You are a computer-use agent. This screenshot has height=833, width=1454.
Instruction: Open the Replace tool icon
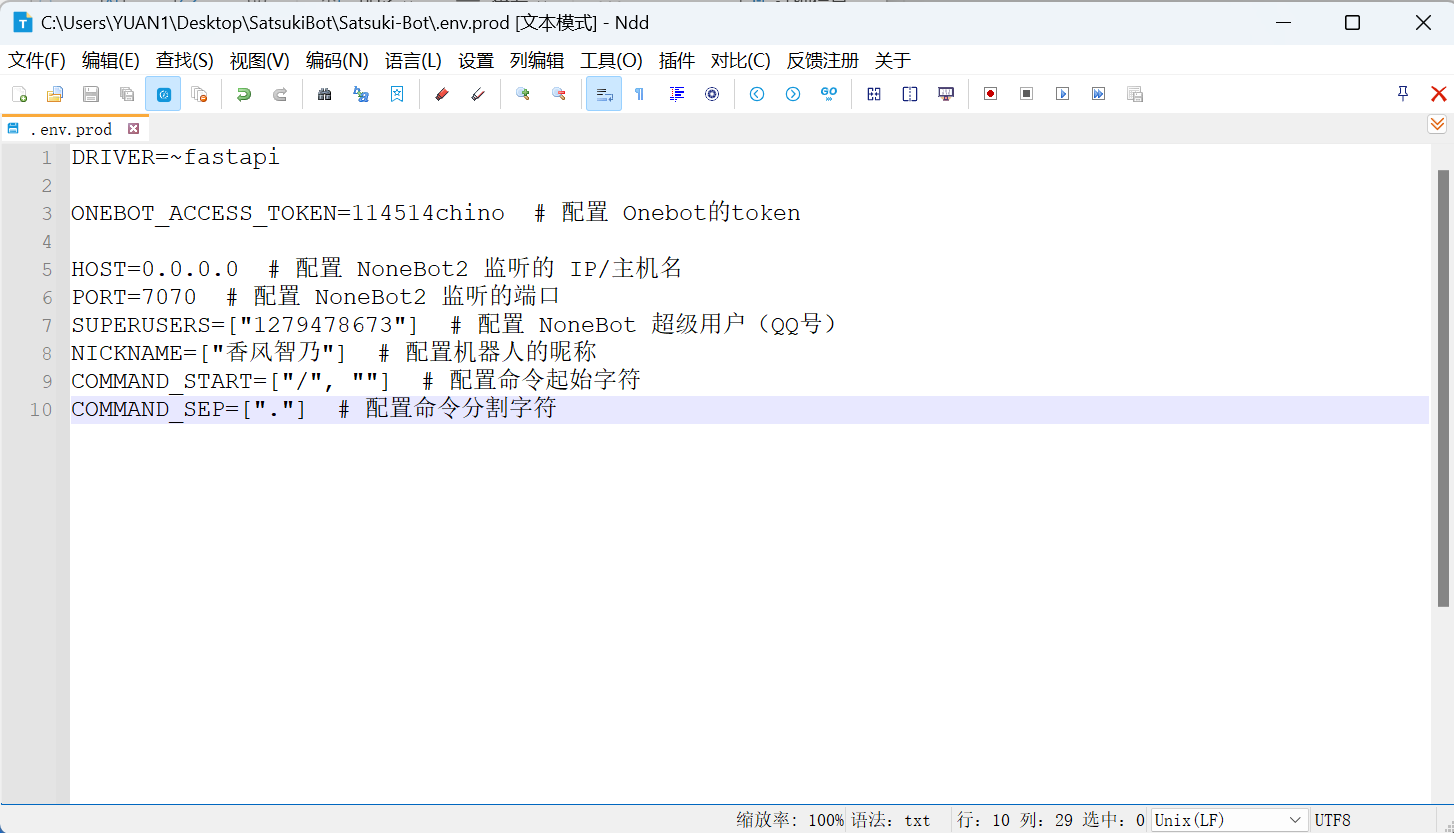pyautogui.click(x=361, y=94)
